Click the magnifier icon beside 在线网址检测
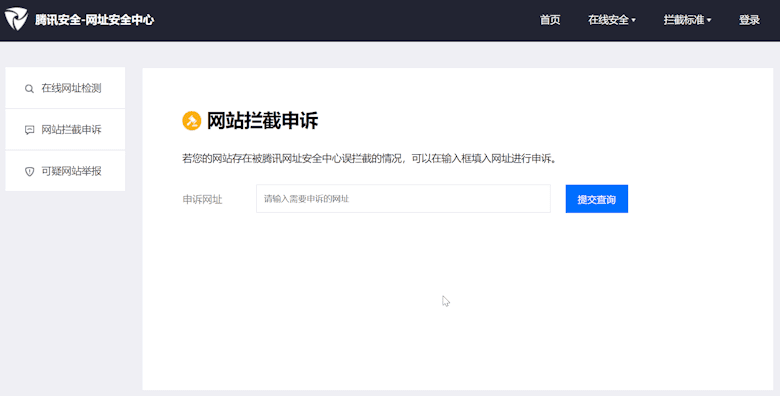The image size is (780, 396). (x=29, y=89)
